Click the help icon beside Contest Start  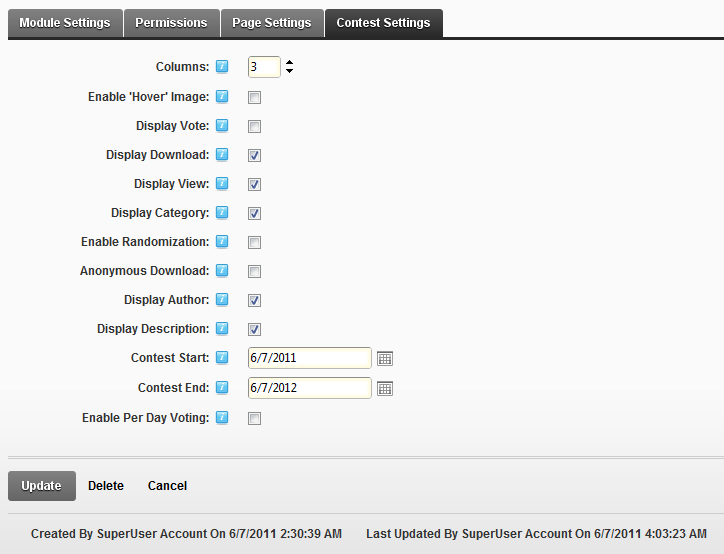(222, 358)
